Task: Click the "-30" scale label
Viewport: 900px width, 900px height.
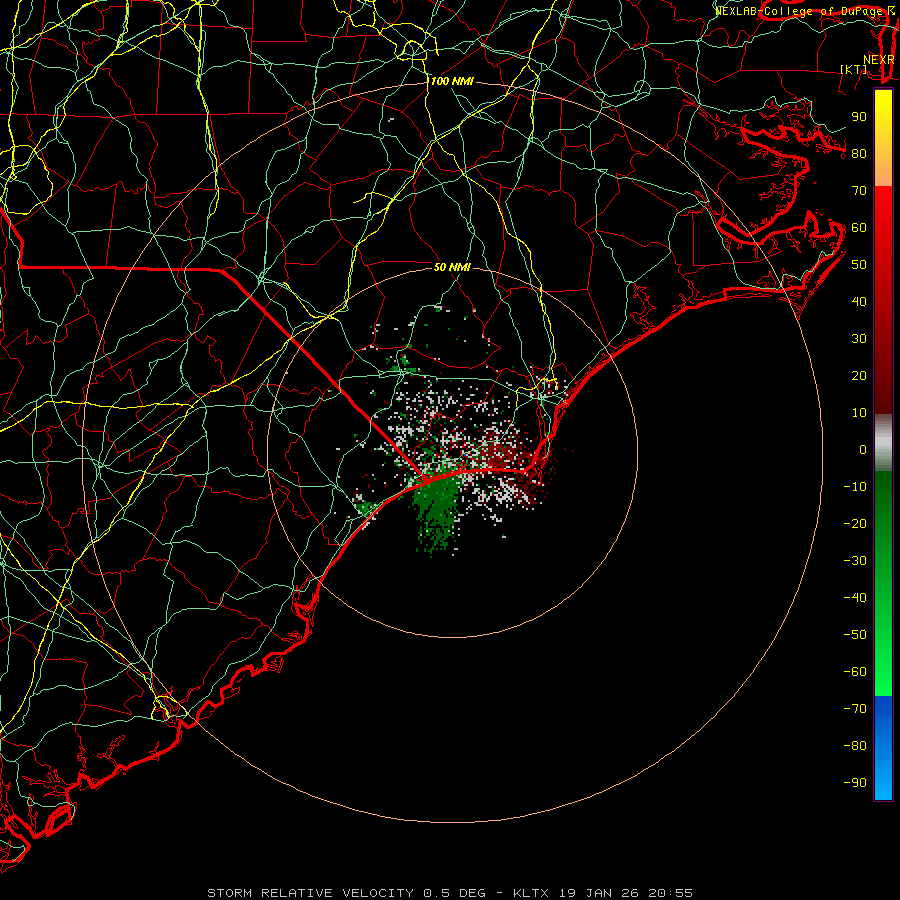Action: pyautogui.click(x=855, y=561)
